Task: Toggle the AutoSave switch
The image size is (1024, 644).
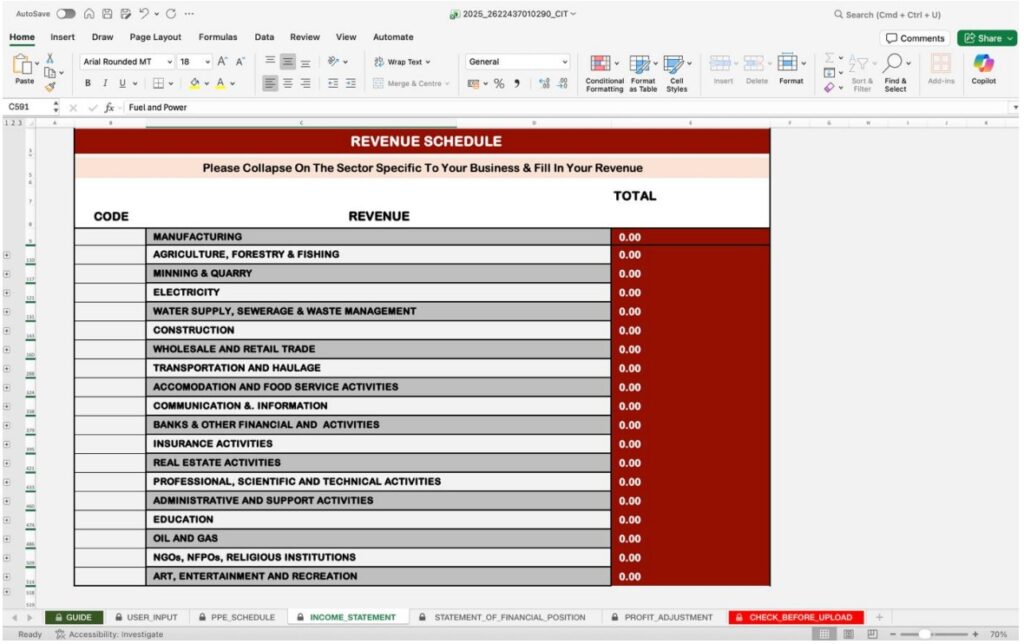Action: [66, 14]
